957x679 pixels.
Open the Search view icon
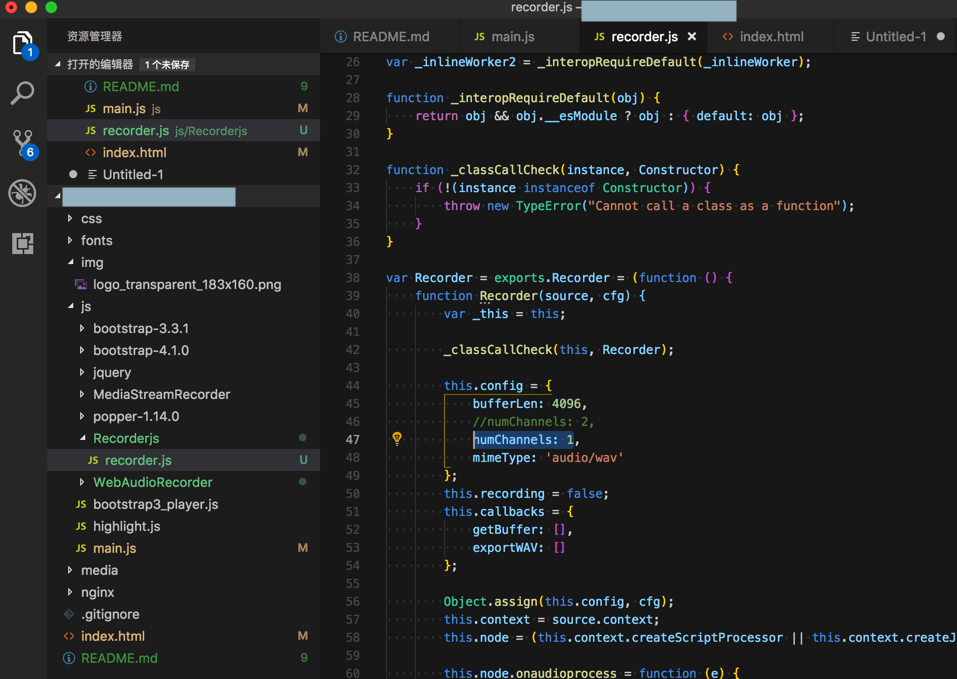point(22,93)
